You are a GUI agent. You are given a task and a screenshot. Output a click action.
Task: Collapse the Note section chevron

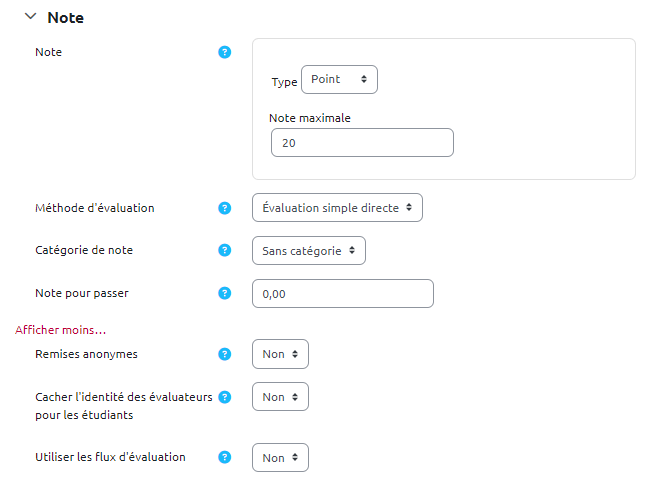(30, 17)
